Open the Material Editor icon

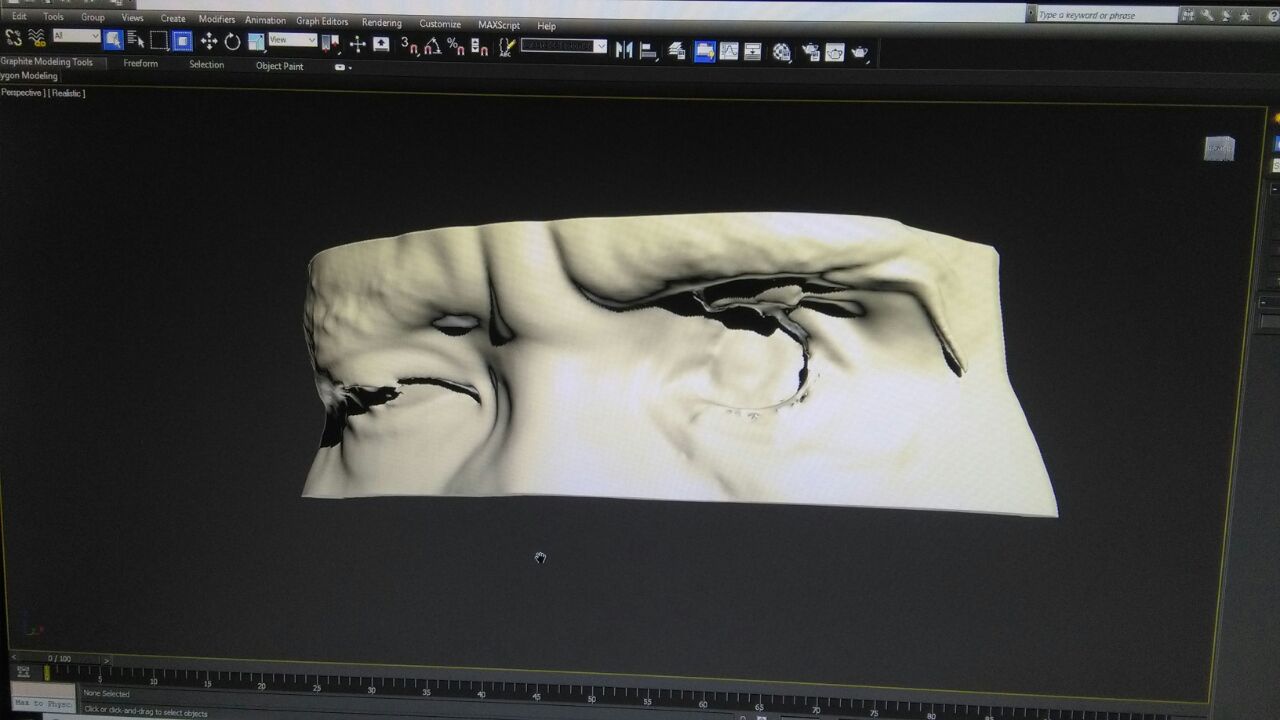pos(782,52)
